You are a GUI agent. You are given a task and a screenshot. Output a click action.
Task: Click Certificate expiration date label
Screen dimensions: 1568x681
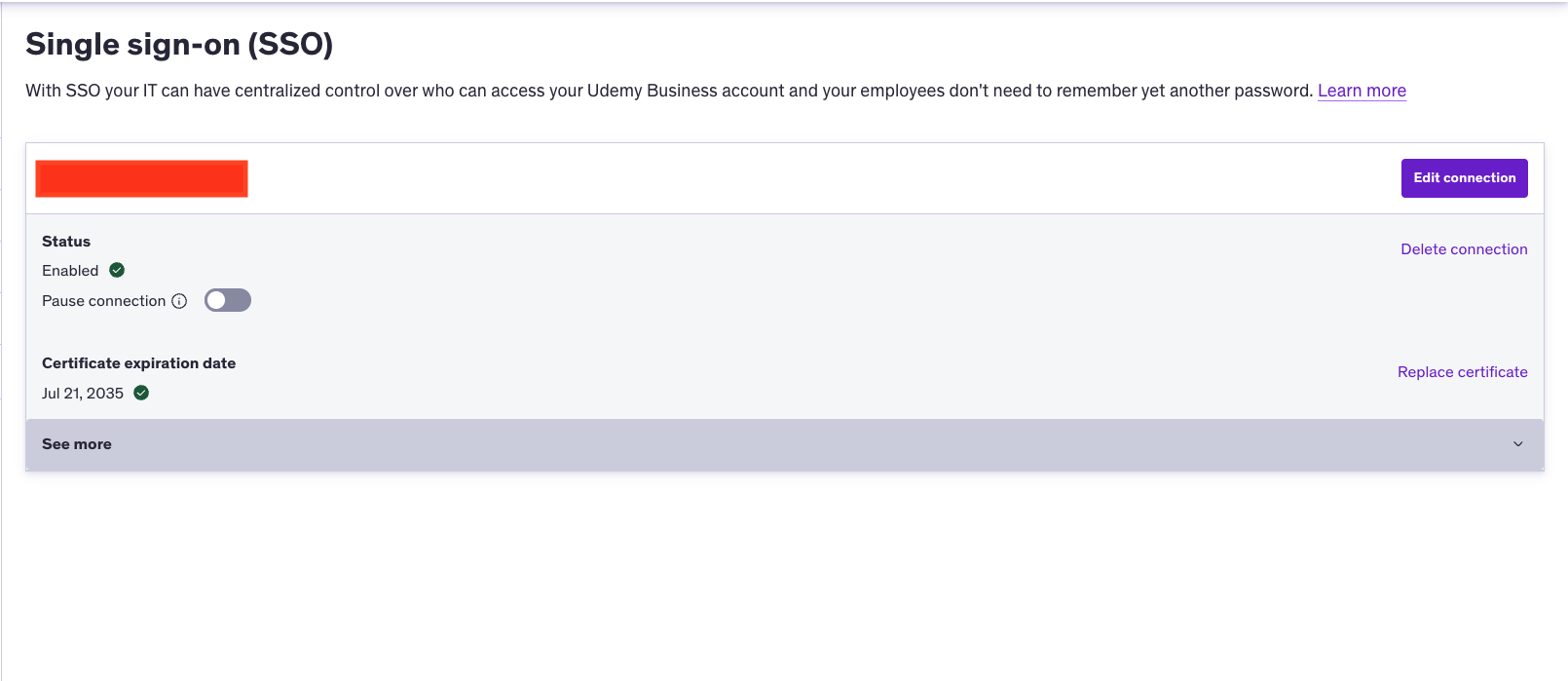(x=139, y=363)
